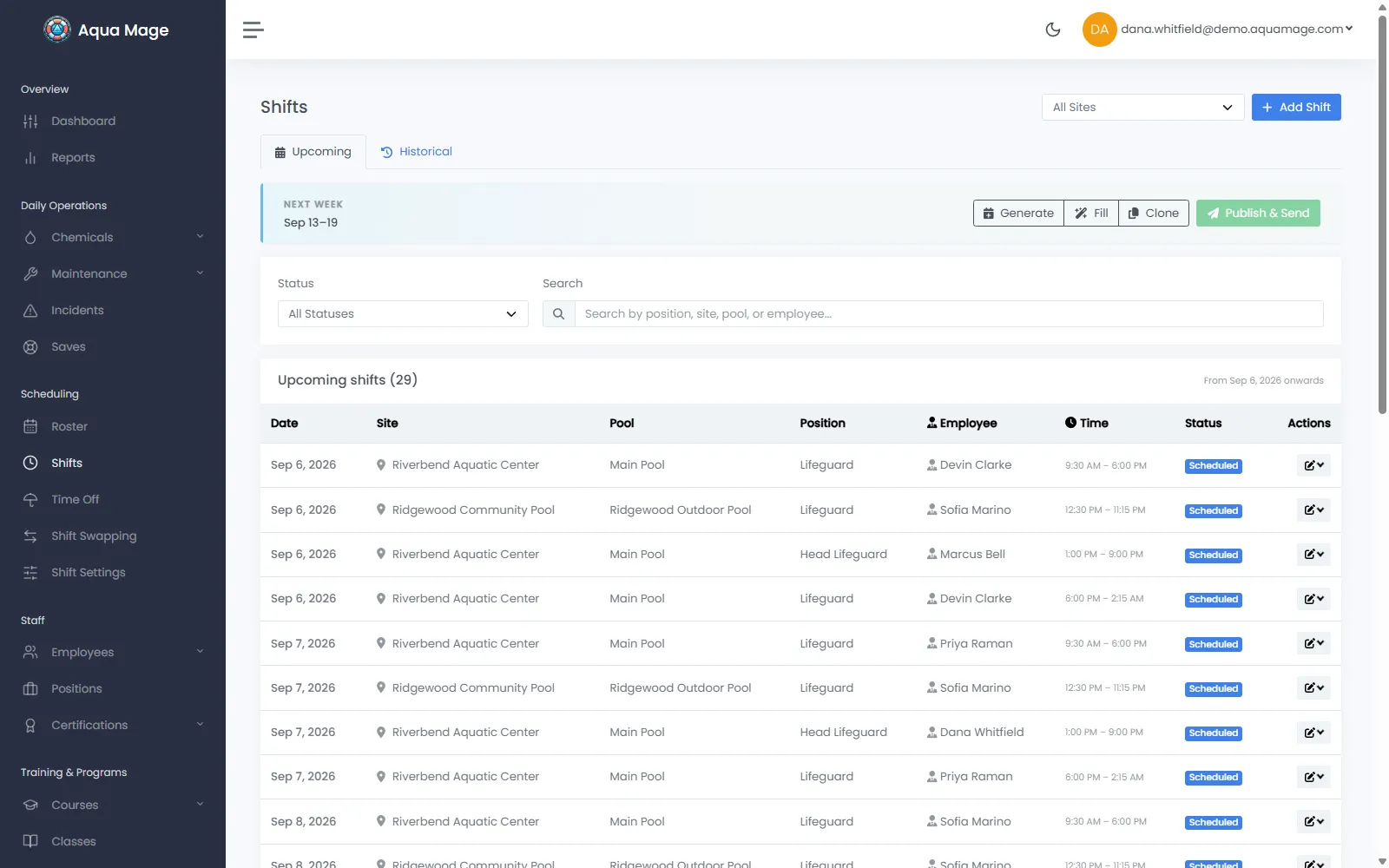Open actions for Priya Raman 6:00 PM shift

point(1313,777)
